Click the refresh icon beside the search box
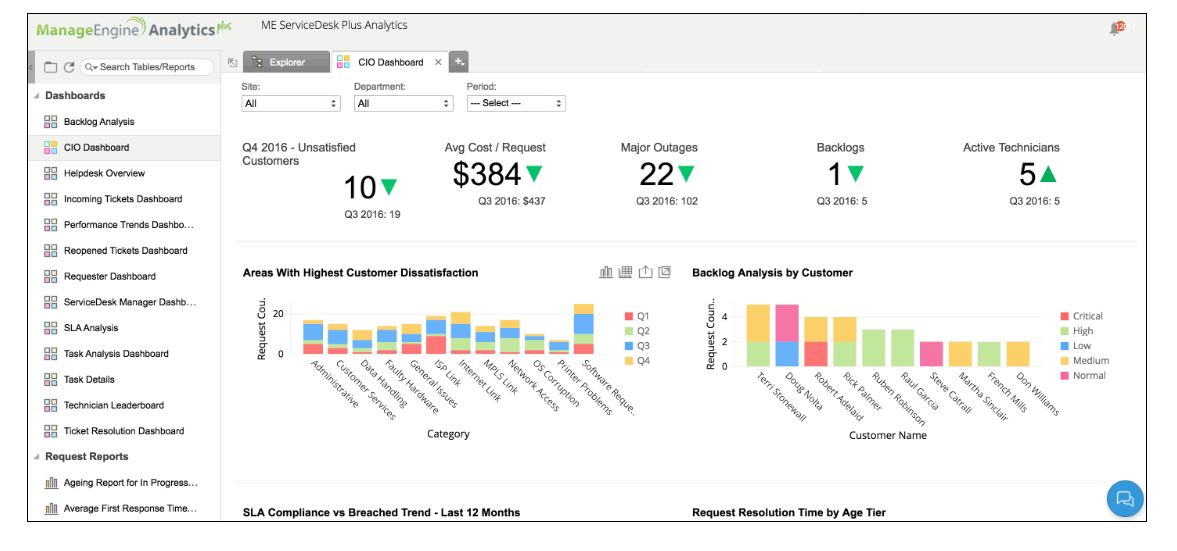The width and height of the screenshot is (1177, 551). (69, 67)
